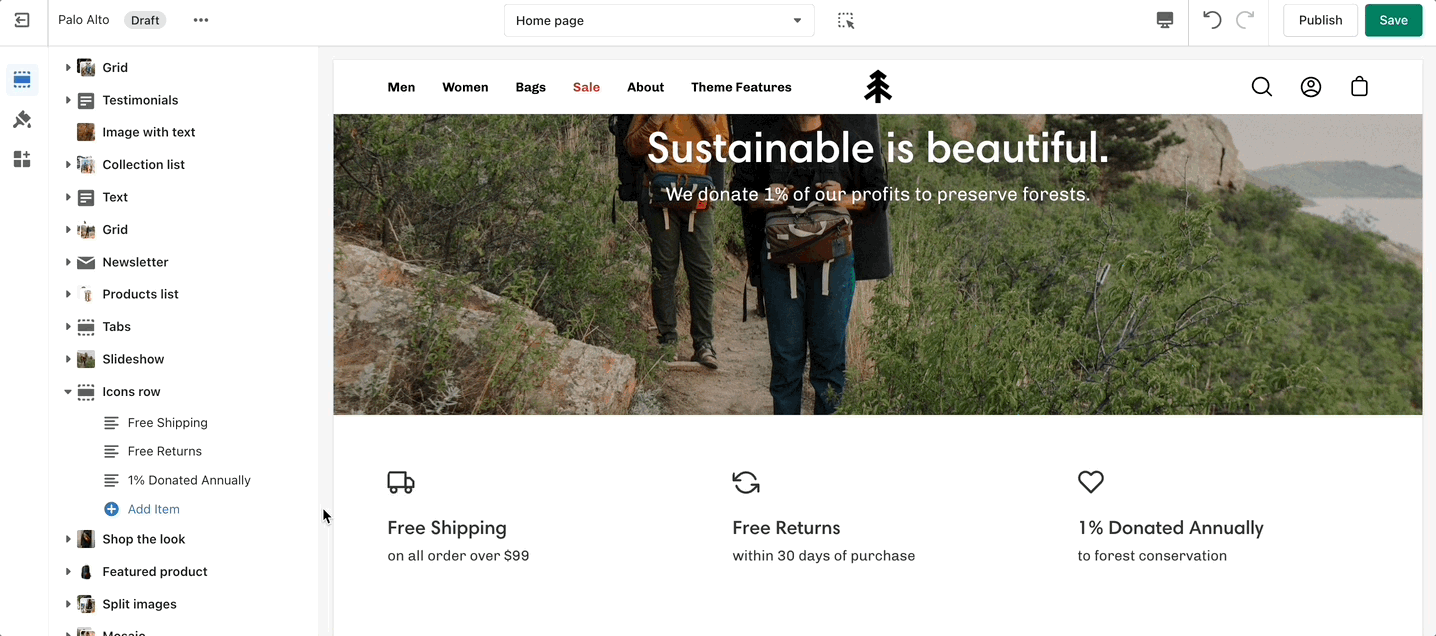Click the exit editor icon
The width and height of the screenshot is (1436, 636).
click(x=22, y=20)
